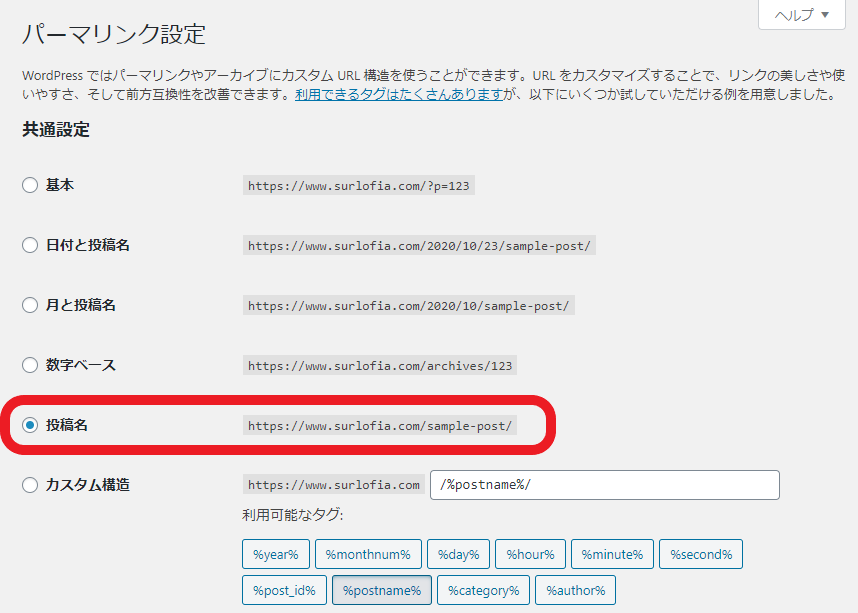Viewport: 858px width, 613px height.
Task: Click the sample-post URL for 投稿名
Action: point(380,425)
